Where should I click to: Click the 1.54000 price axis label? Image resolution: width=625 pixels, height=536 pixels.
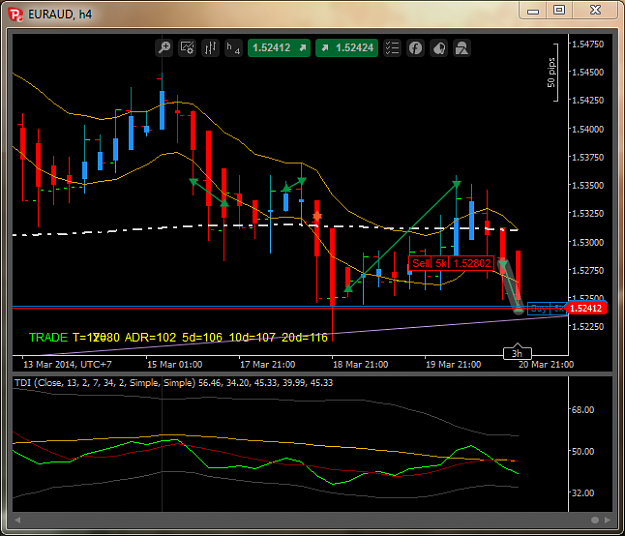click(588, 129)
